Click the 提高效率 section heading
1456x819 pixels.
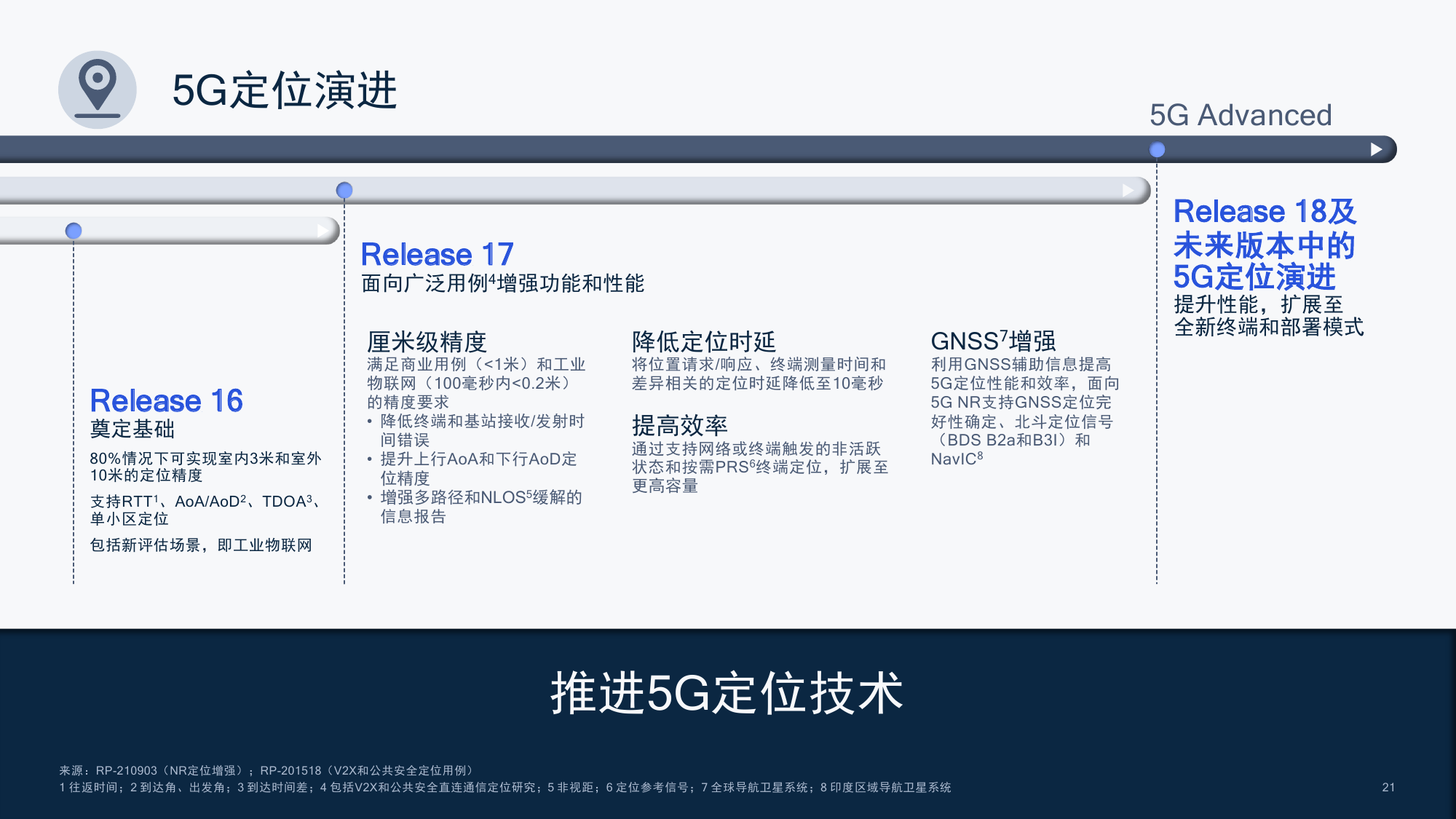pyautogui.click(x=679, y=425)
